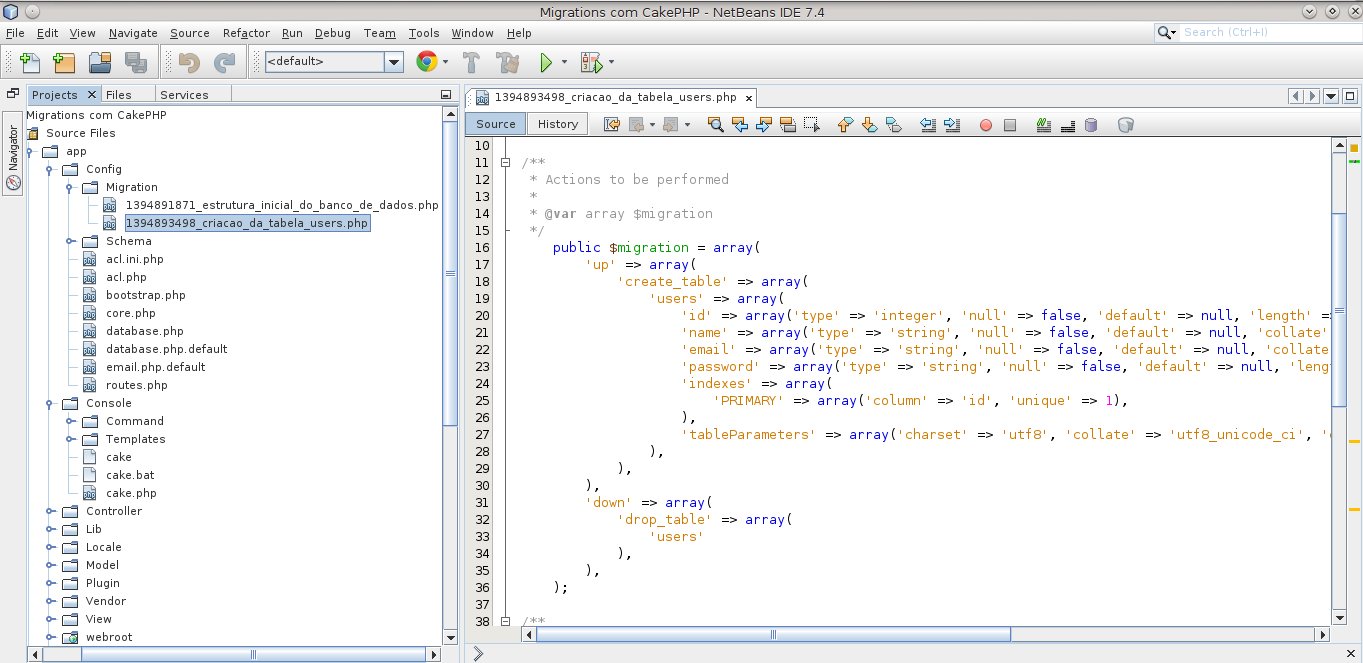Click the Shift Line Right icon

(x=951, y=125)
